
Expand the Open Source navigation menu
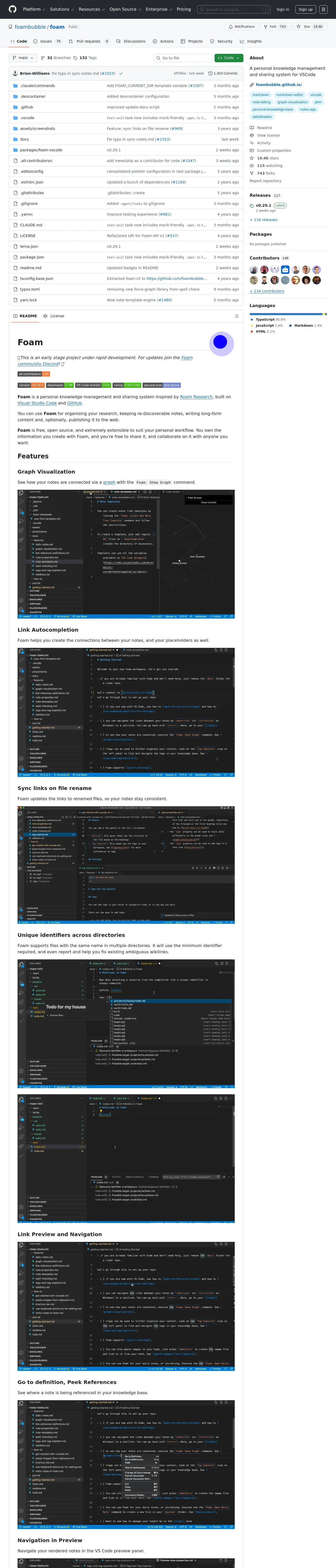pos(125,9)
